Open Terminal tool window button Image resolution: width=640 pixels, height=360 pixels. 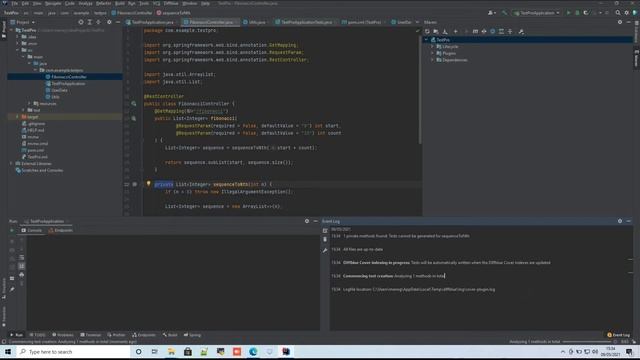pyautogui.click(x=91, y=335)
